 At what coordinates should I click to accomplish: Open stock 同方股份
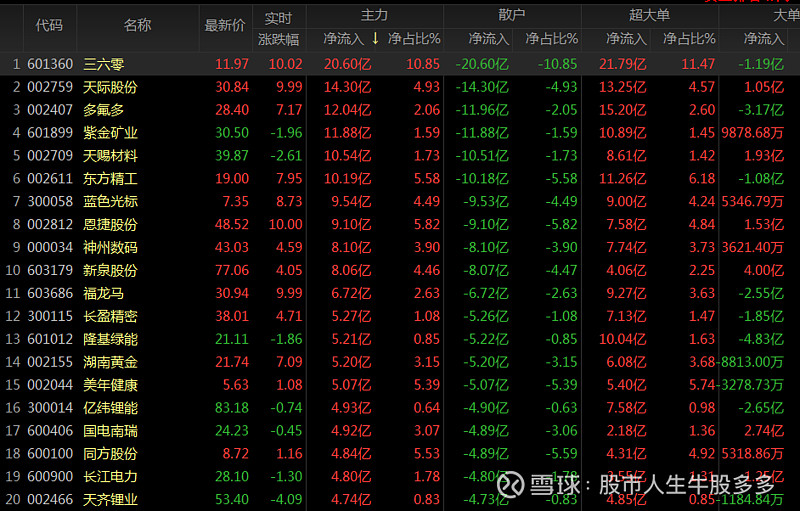[x=111, y=454]
